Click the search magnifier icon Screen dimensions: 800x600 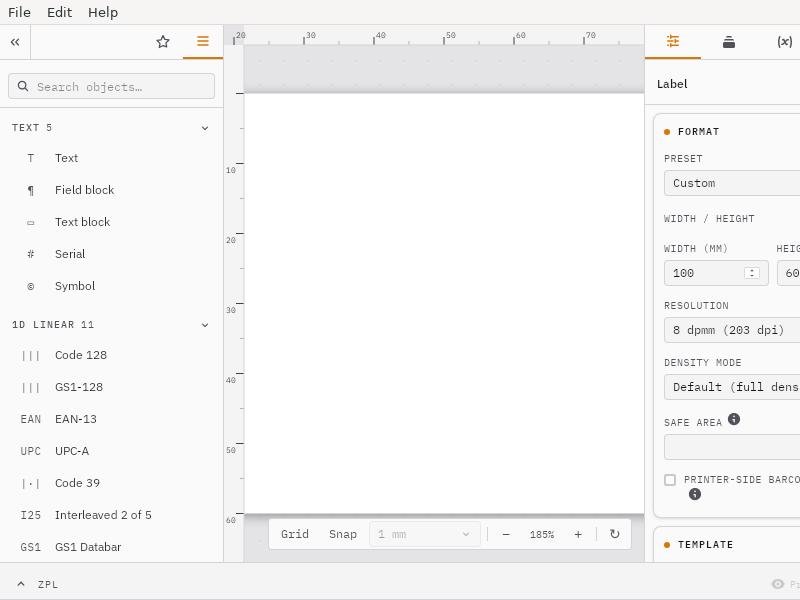(23, 86)
